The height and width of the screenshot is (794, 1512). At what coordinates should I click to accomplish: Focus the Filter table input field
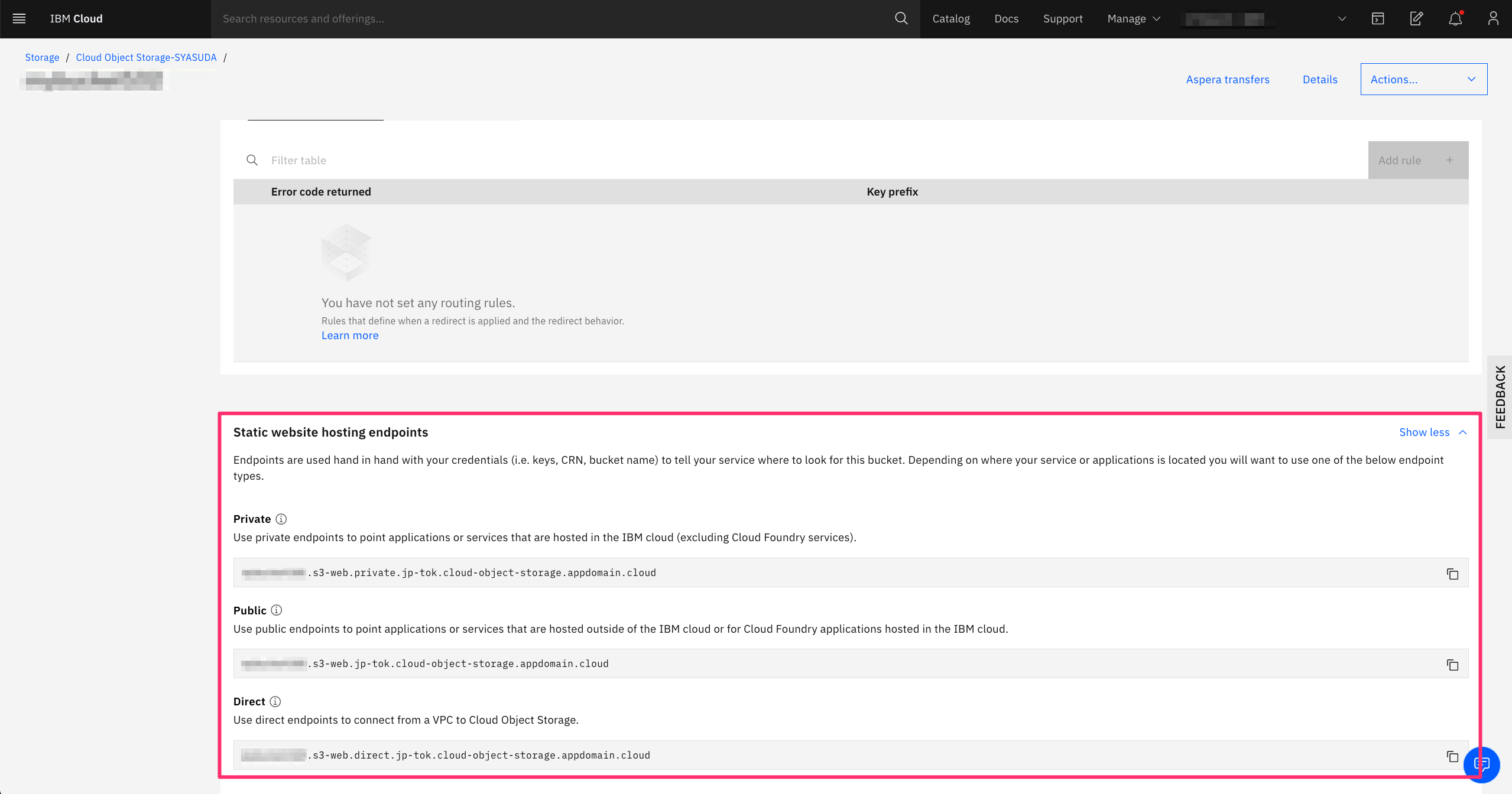816,160
